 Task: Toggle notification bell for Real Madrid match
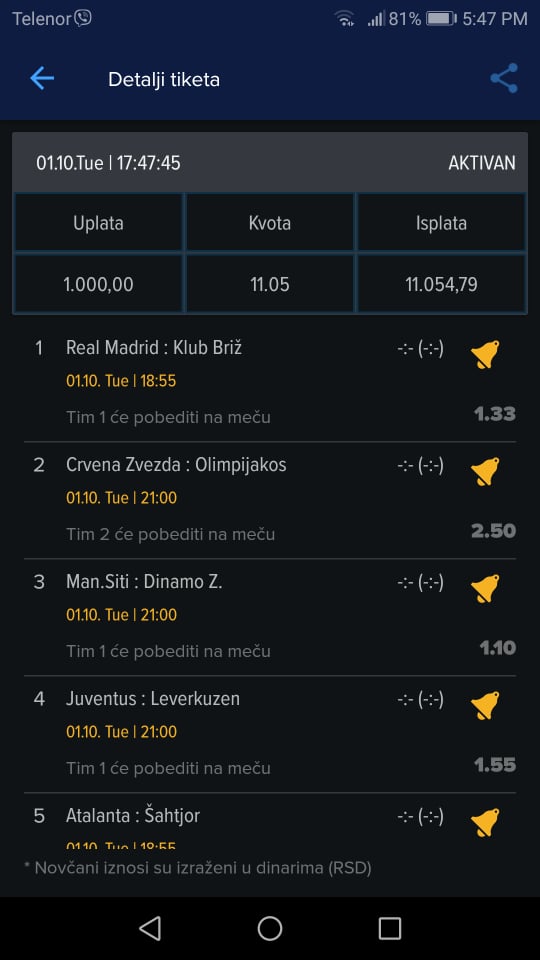[485, 354]
